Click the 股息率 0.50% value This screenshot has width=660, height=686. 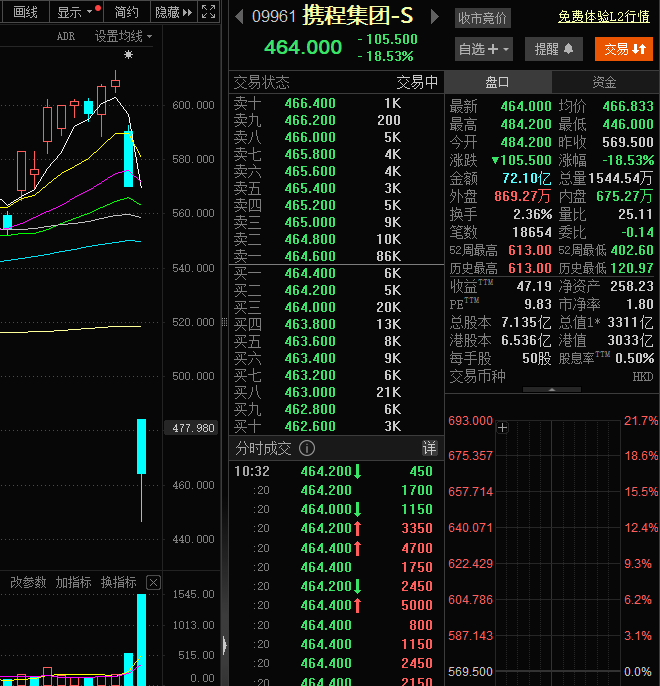tap(635, 358)
